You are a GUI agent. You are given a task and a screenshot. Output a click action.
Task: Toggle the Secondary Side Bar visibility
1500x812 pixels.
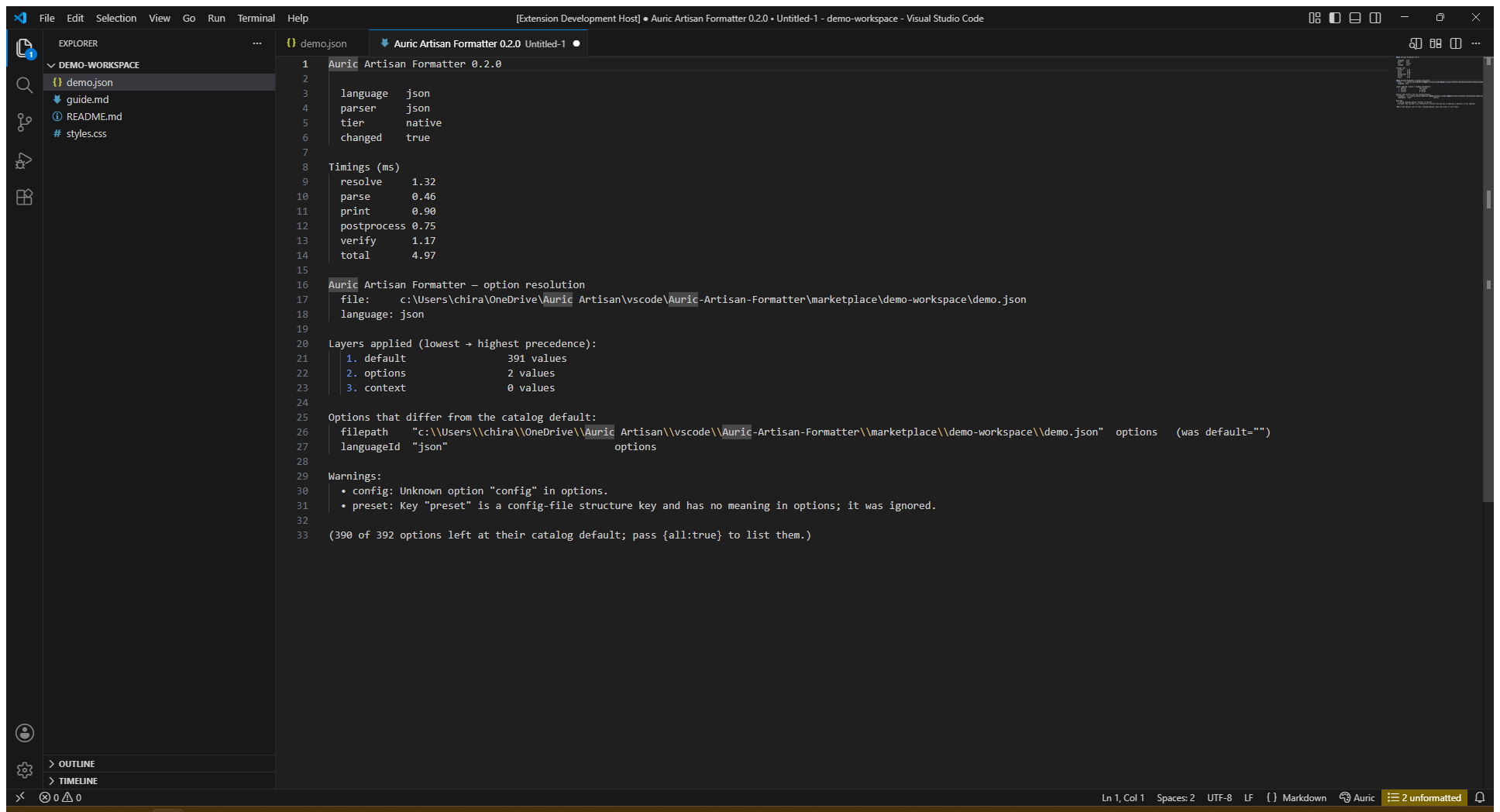point(1375,18)
